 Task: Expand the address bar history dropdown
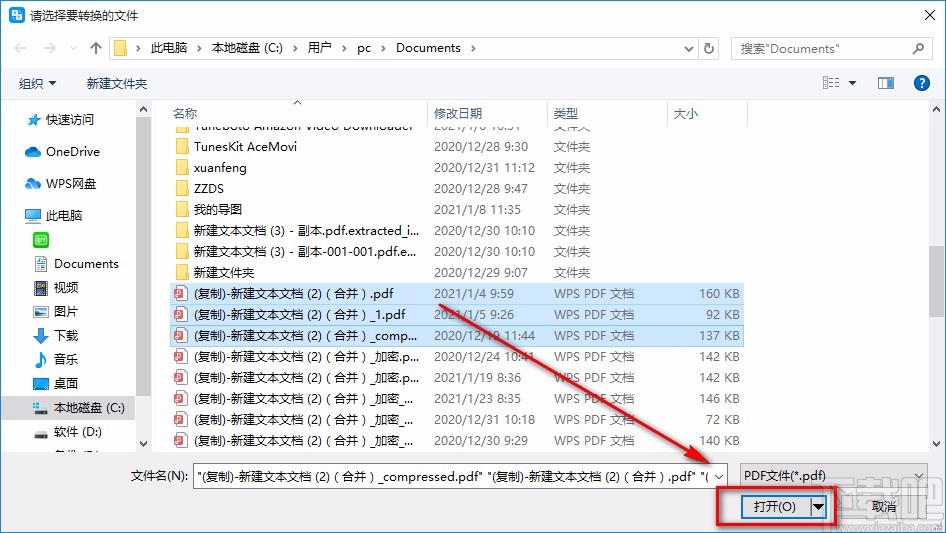click(x=688, y=48)
